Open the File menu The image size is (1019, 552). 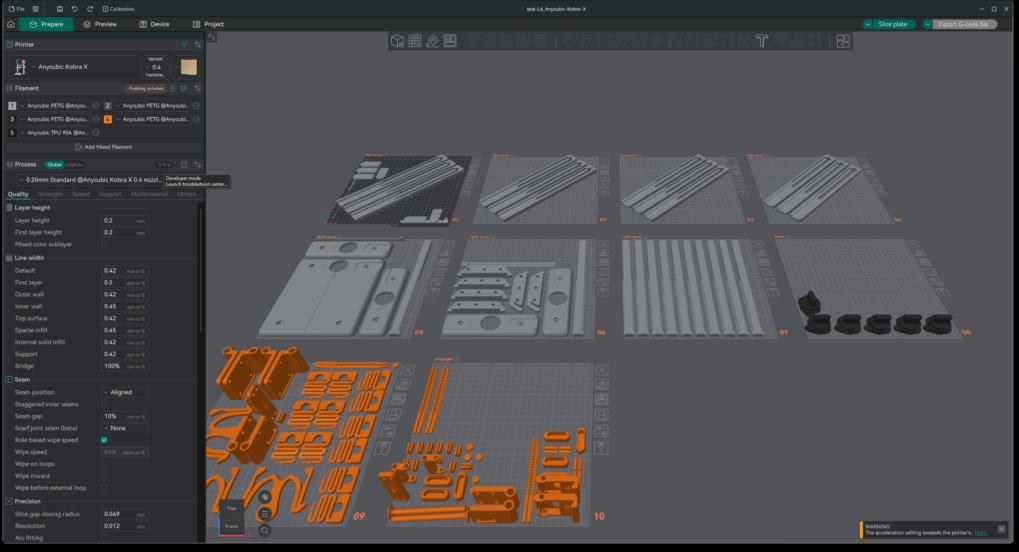tap(17, 9)
